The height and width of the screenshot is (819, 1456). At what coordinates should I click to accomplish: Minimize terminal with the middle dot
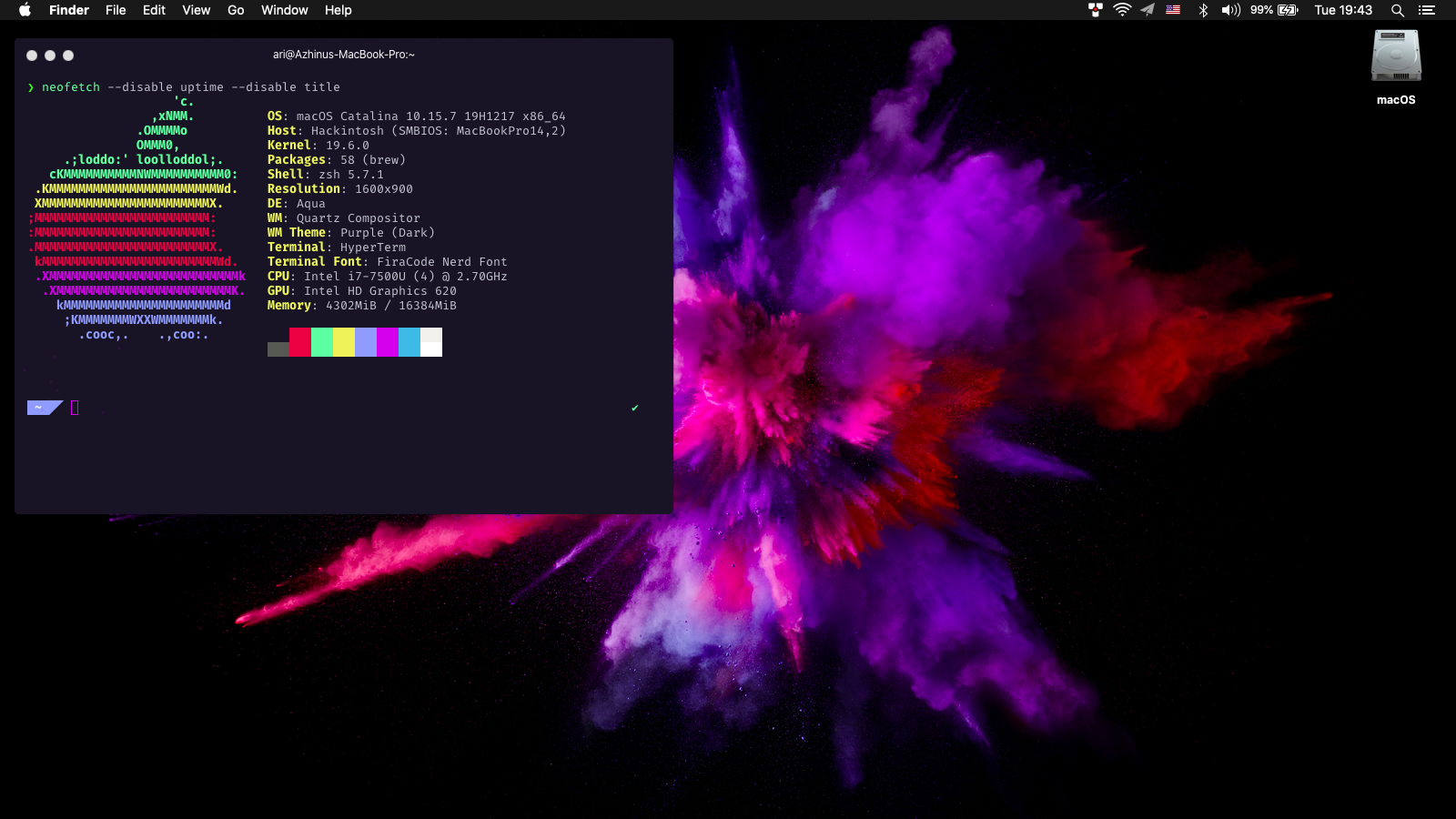click(50, 56)
